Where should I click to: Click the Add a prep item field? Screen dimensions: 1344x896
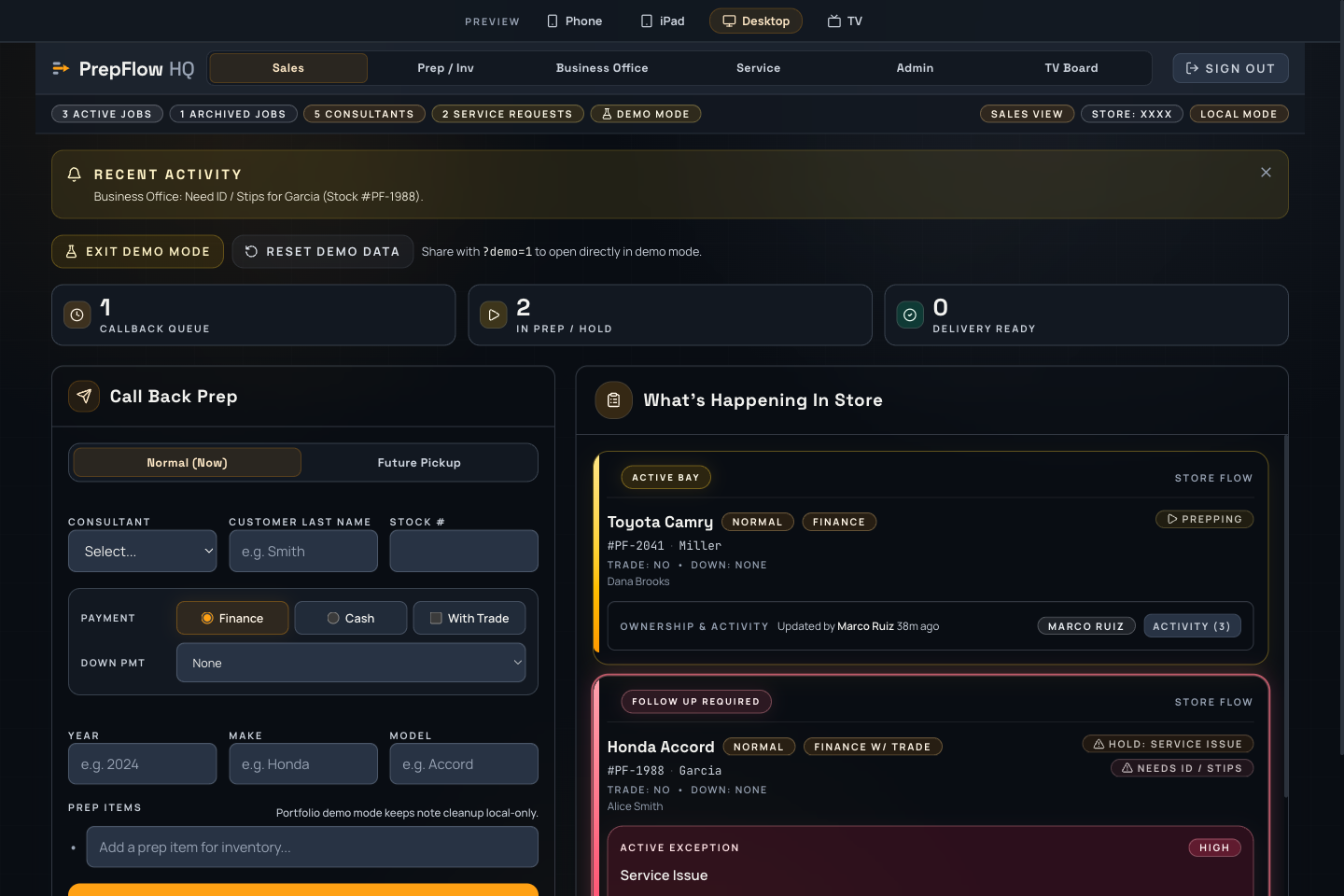pos(313,847)
